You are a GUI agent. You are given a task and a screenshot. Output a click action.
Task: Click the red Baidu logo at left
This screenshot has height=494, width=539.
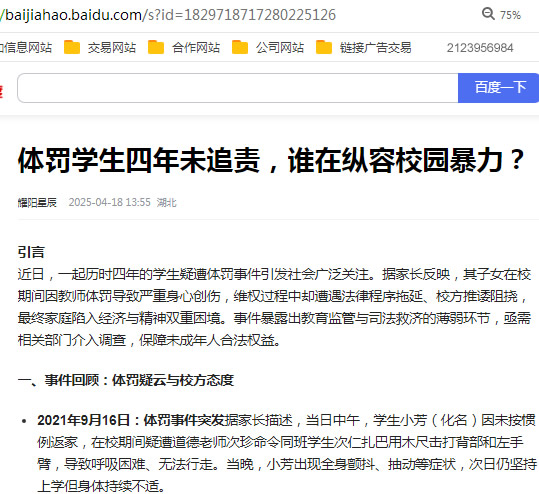coord(1,91)
